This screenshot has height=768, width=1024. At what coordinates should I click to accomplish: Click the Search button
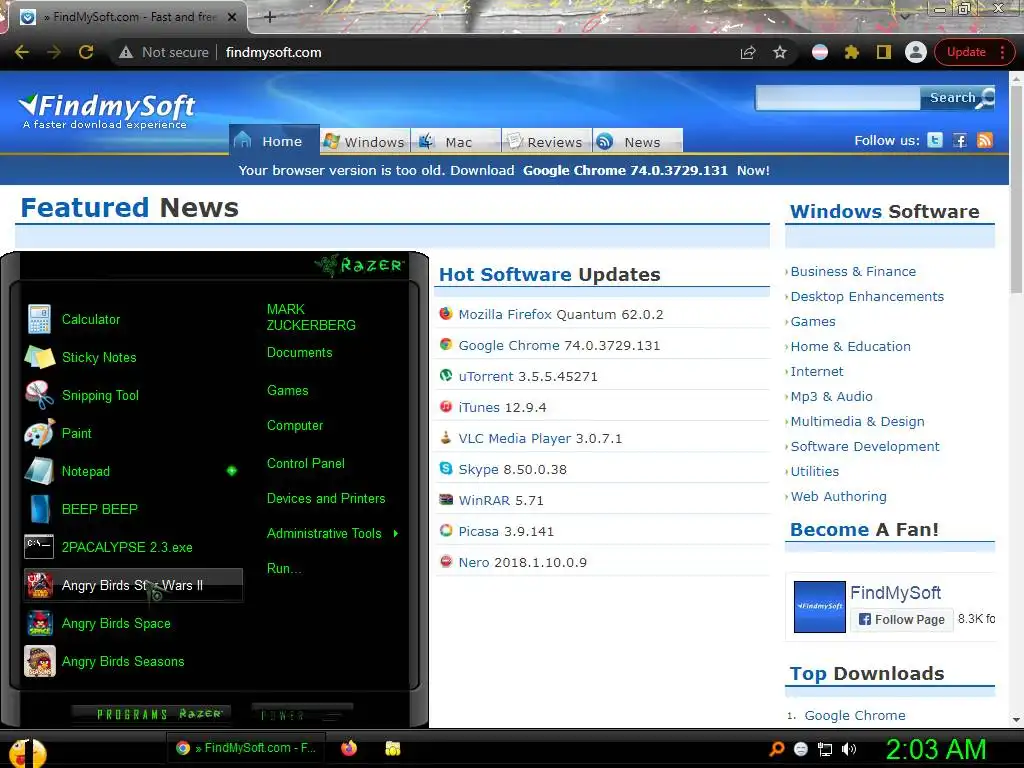tap(957, 98)
